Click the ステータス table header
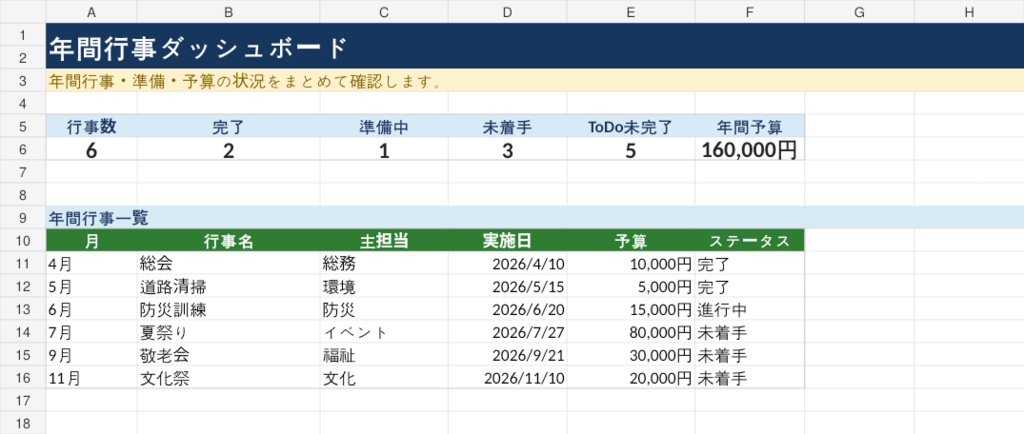Screen dimensions: 1024x434 click(x=750, y=241)
